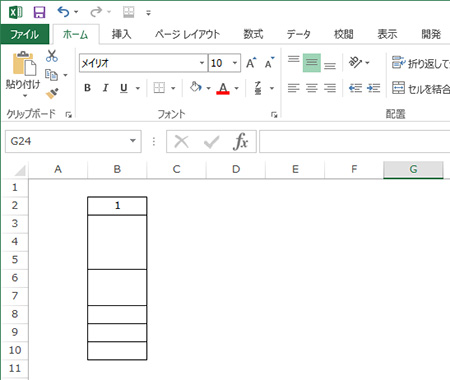Screen dimensions: 450x380
Task: Select cell B2 containing 1
Action: (117, 206)
